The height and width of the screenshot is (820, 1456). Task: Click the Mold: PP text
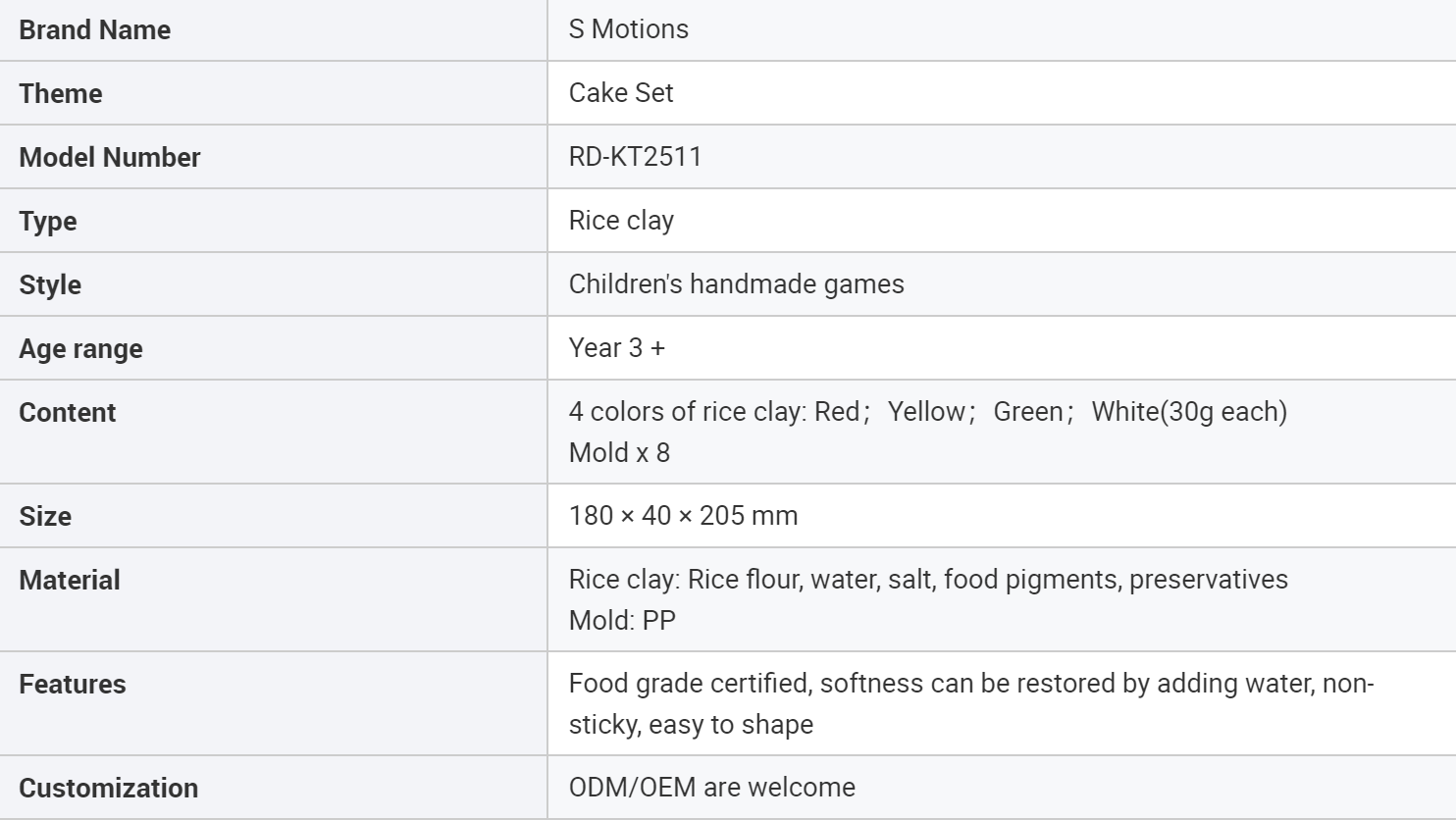click(x=622, y=621)
